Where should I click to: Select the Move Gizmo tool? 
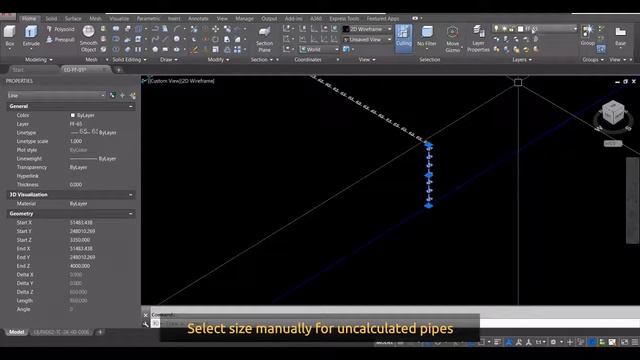coord(452,39)
